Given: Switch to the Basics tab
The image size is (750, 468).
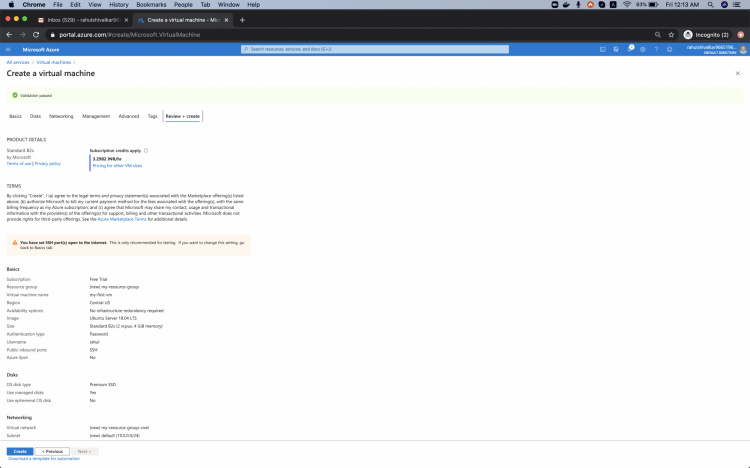Looking at the screenshot, I should pyautogui.click(x=15, y=116).
